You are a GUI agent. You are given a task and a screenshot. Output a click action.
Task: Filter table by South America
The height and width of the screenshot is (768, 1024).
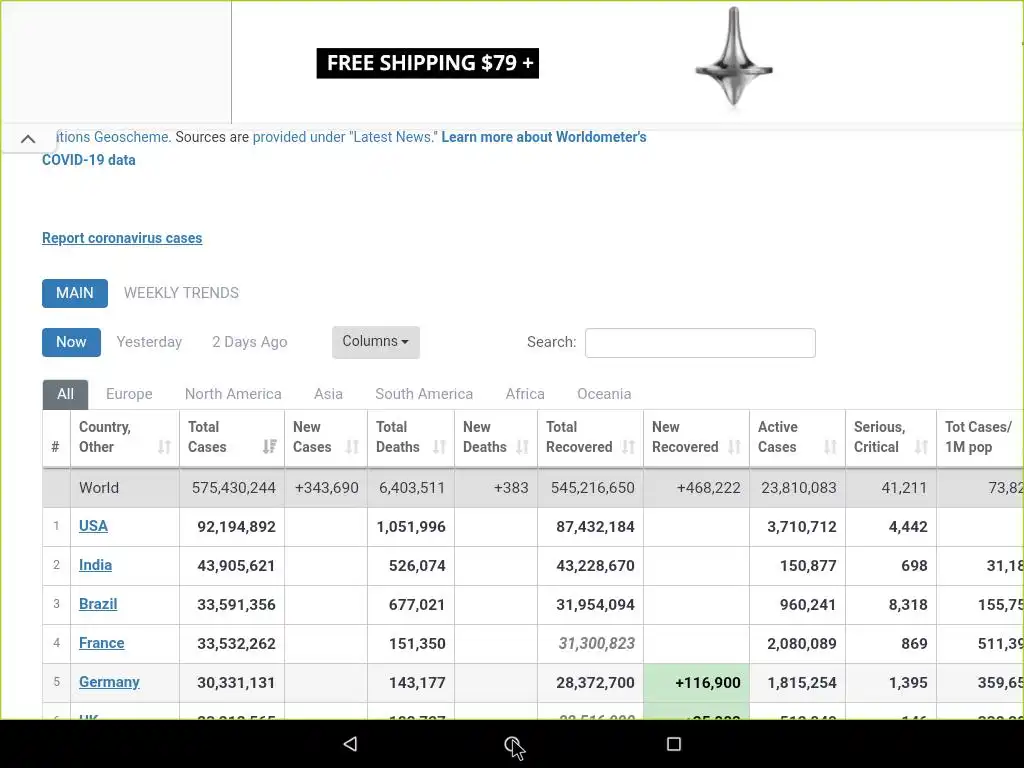coord(424,394)
